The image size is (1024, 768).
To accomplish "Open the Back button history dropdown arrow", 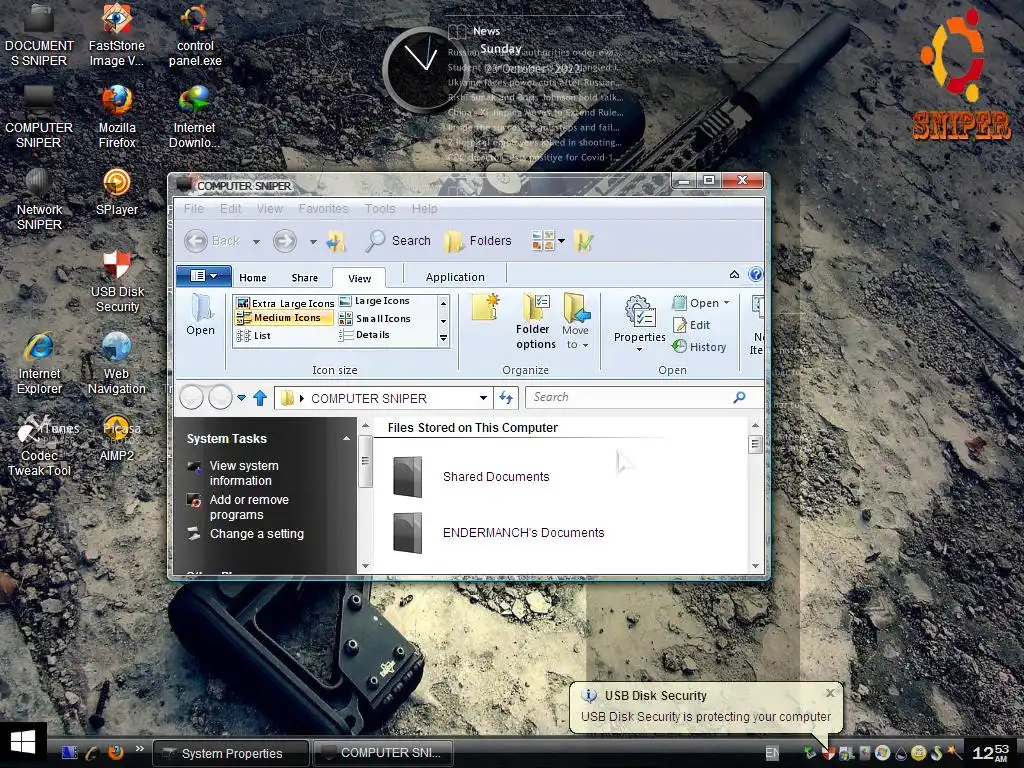I will pos(256,242).
